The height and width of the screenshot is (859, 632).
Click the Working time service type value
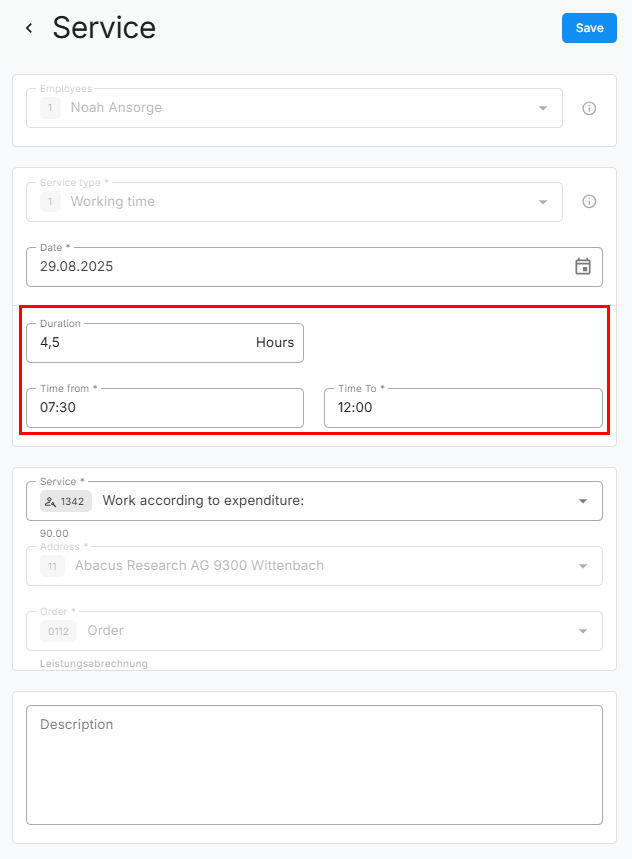112,202
